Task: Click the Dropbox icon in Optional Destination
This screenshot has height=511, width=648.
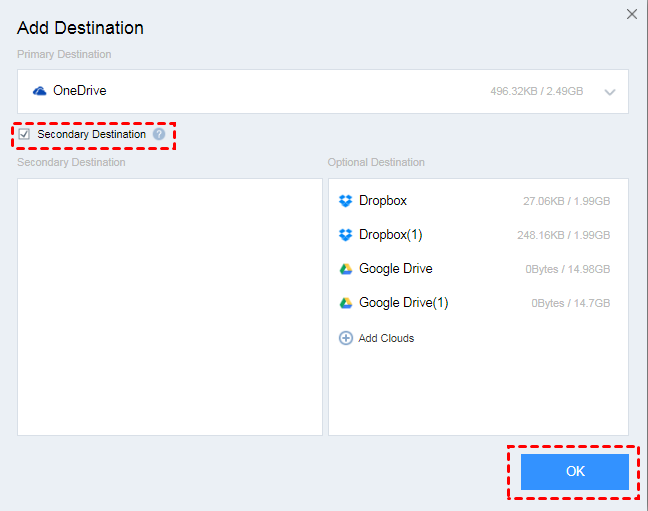Action: point(346,201)
